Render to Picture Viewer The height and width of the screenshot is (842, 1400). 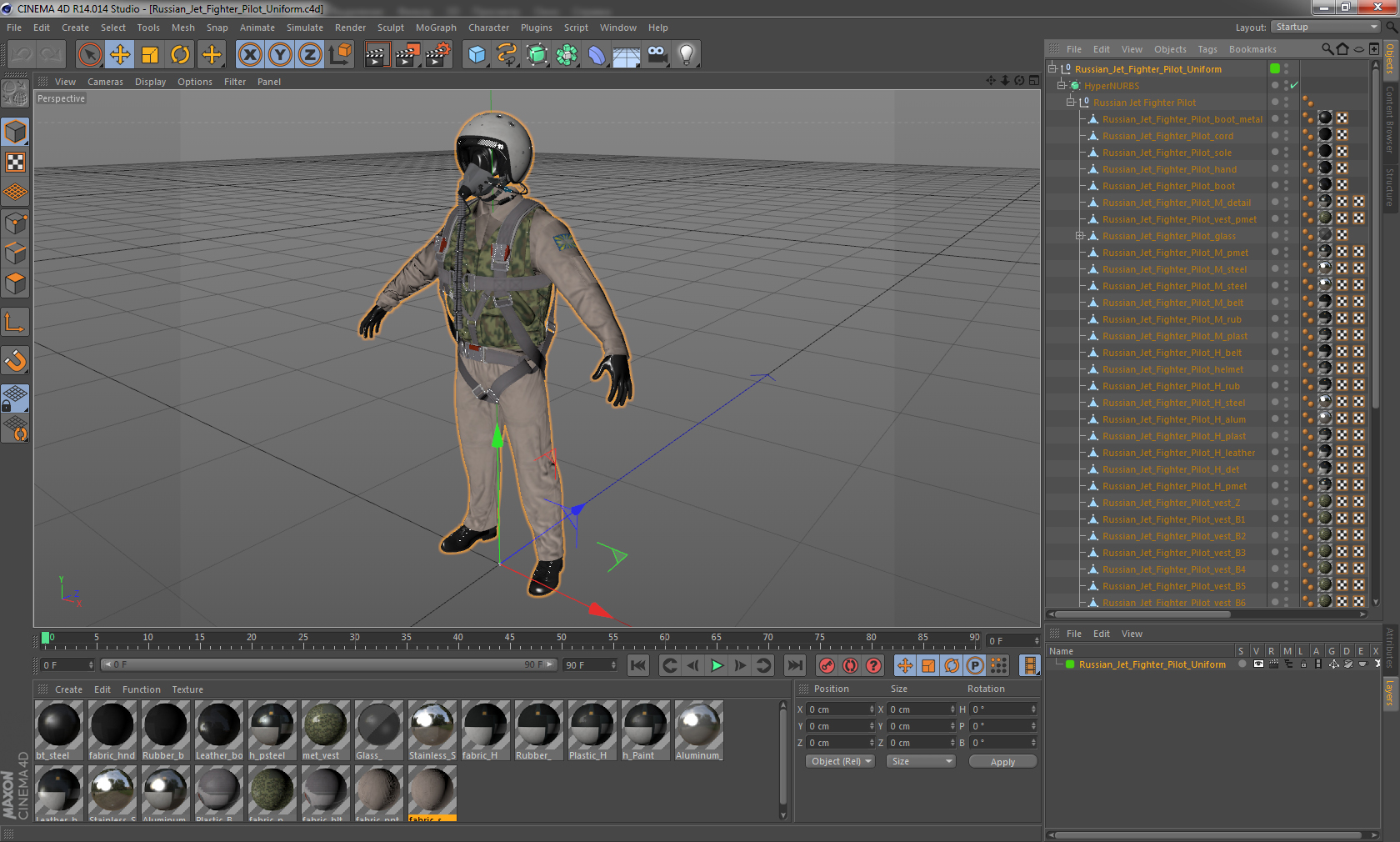point(407,55)
